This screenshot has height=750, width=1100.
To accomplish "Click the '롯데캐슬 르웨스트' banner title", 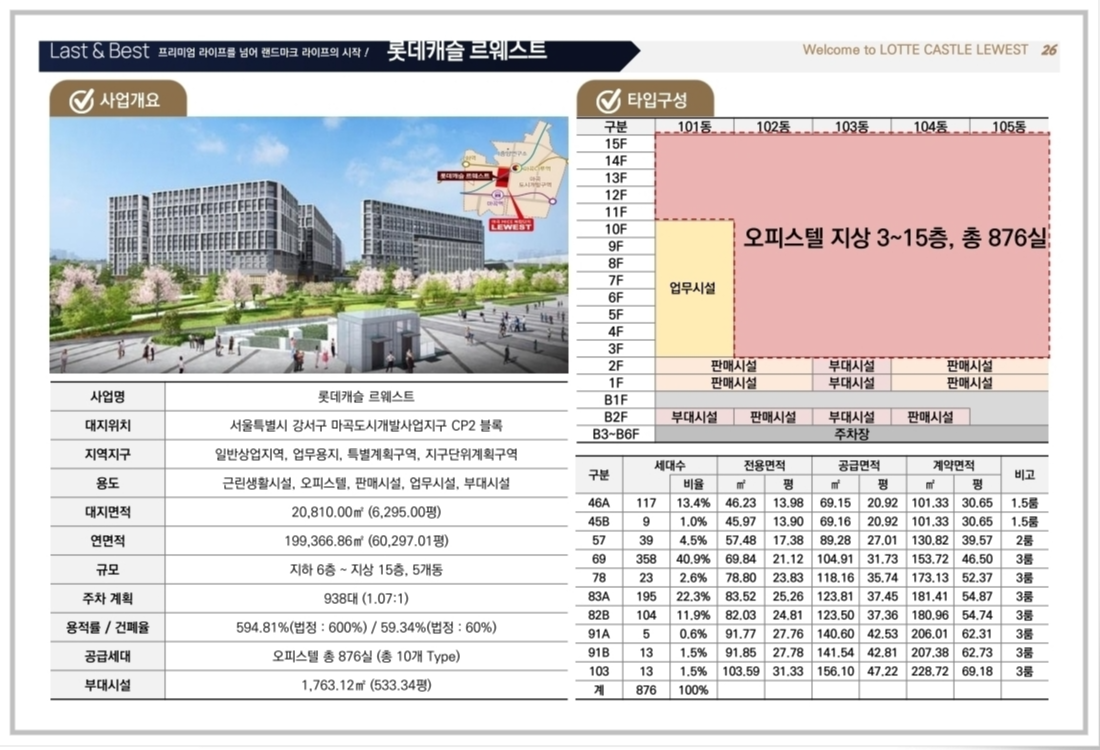I will click(x=467, y=51).
